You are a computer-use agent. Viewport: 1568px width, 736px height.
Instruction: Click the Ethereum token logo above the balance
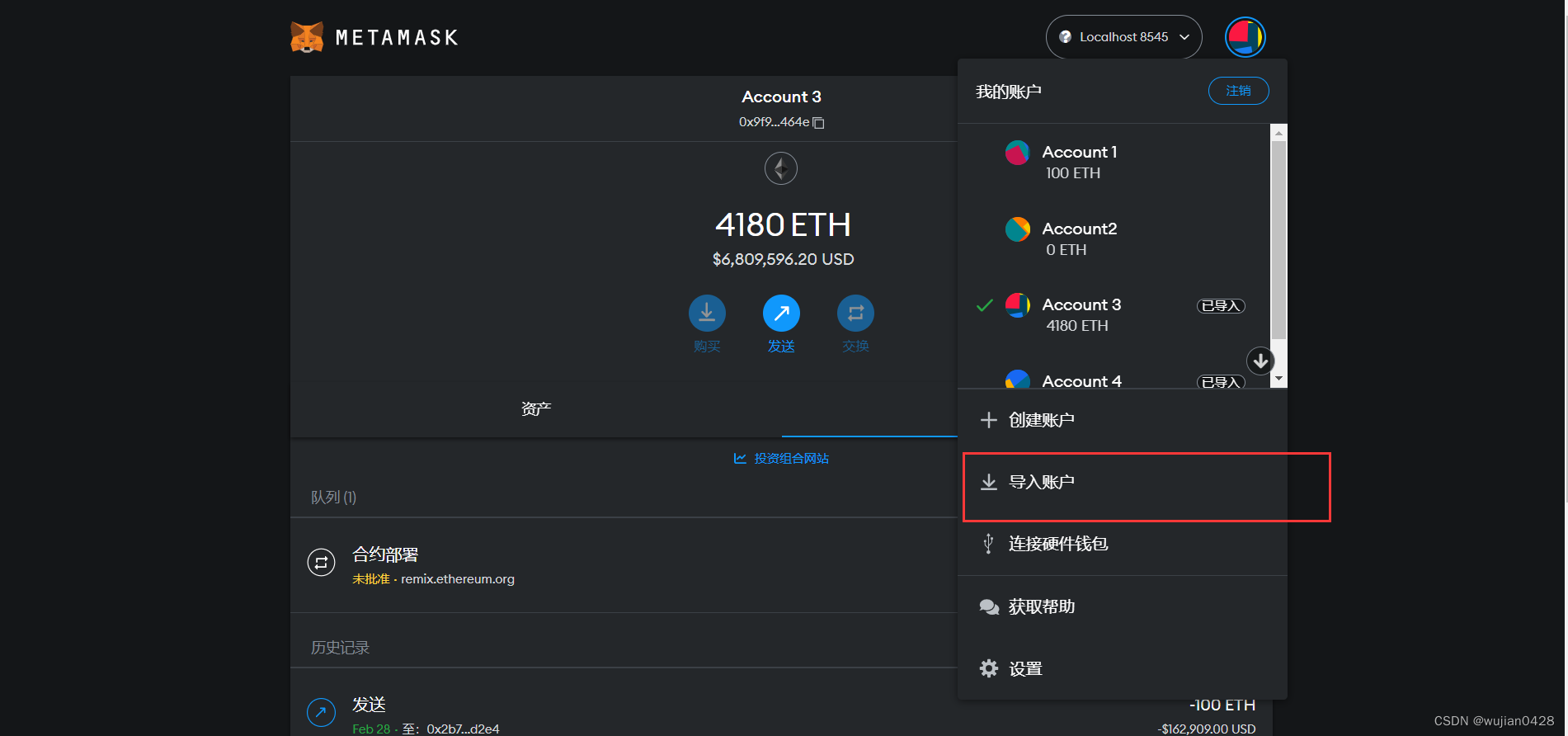781,168
